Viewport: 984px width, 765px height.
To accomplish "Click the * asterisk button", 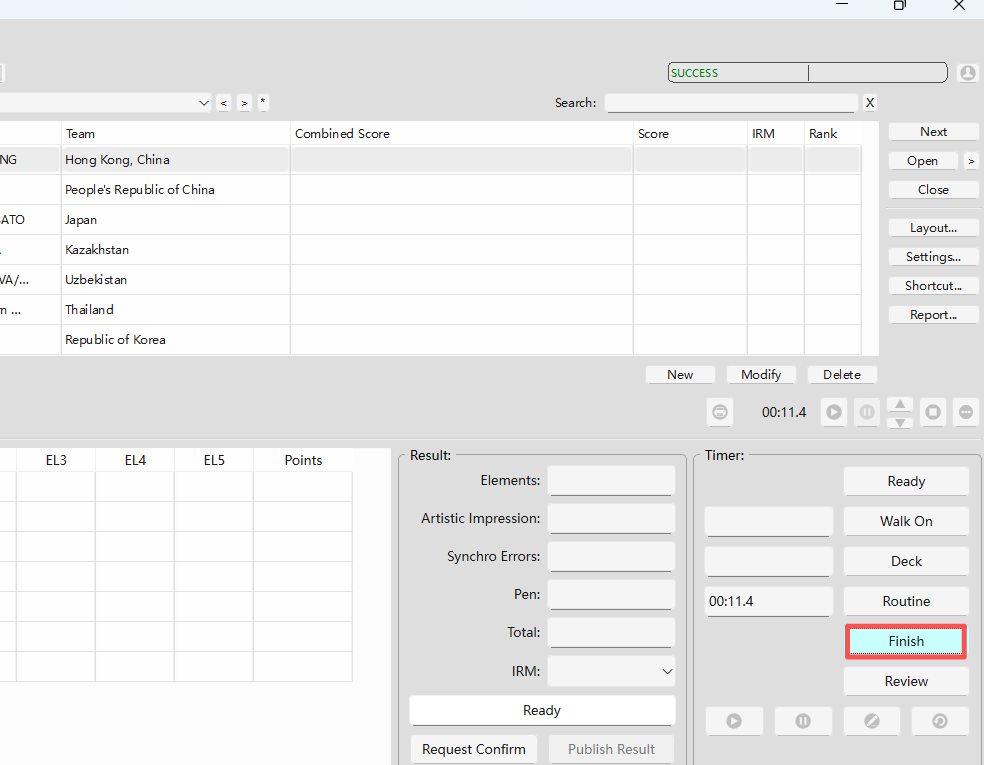I will point(263,102).
